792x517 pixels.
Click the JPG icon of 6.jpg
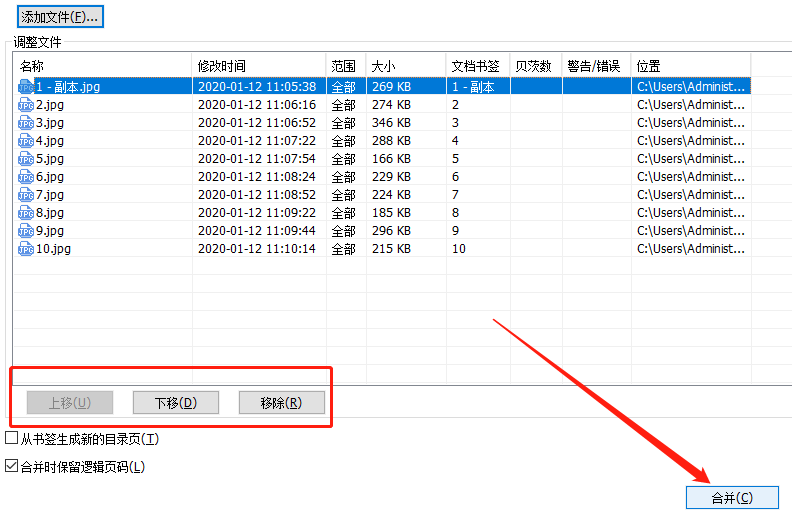pyautogui.click(x=26, y=177)
